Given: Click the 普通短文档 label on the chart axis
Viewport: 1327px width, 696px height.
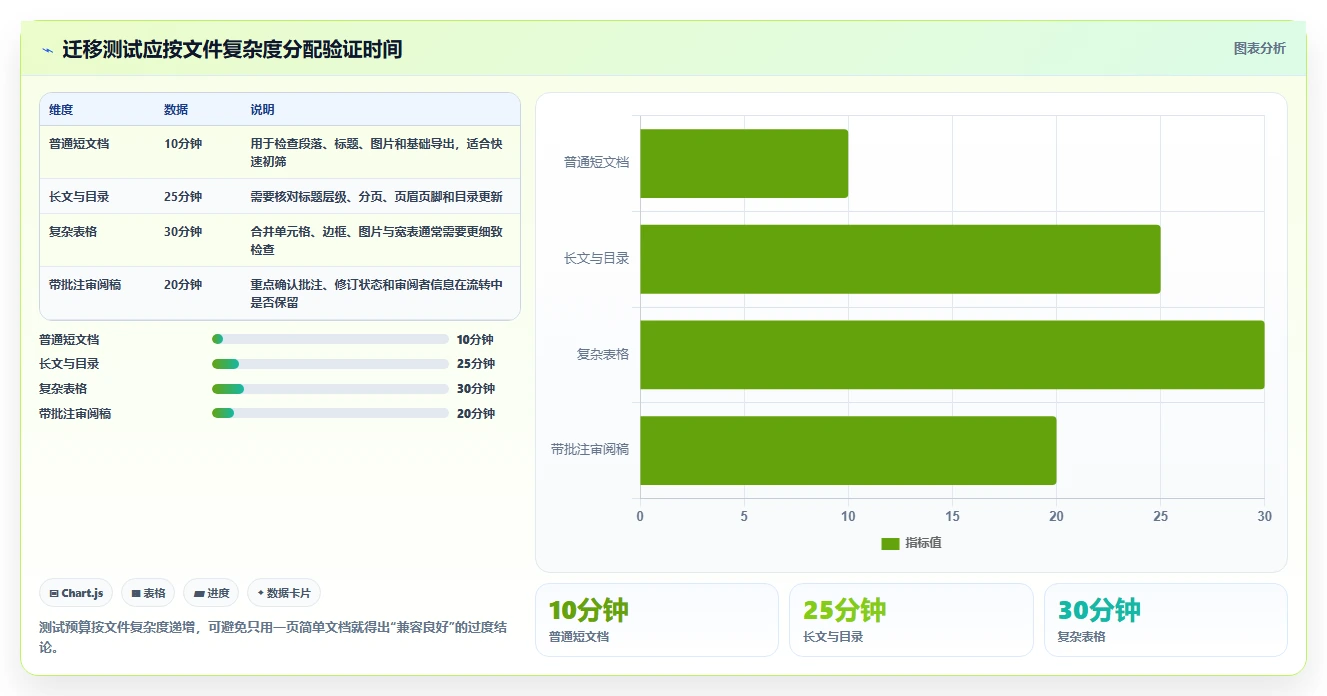Looking at the screenshot, I should click(596, 162).
